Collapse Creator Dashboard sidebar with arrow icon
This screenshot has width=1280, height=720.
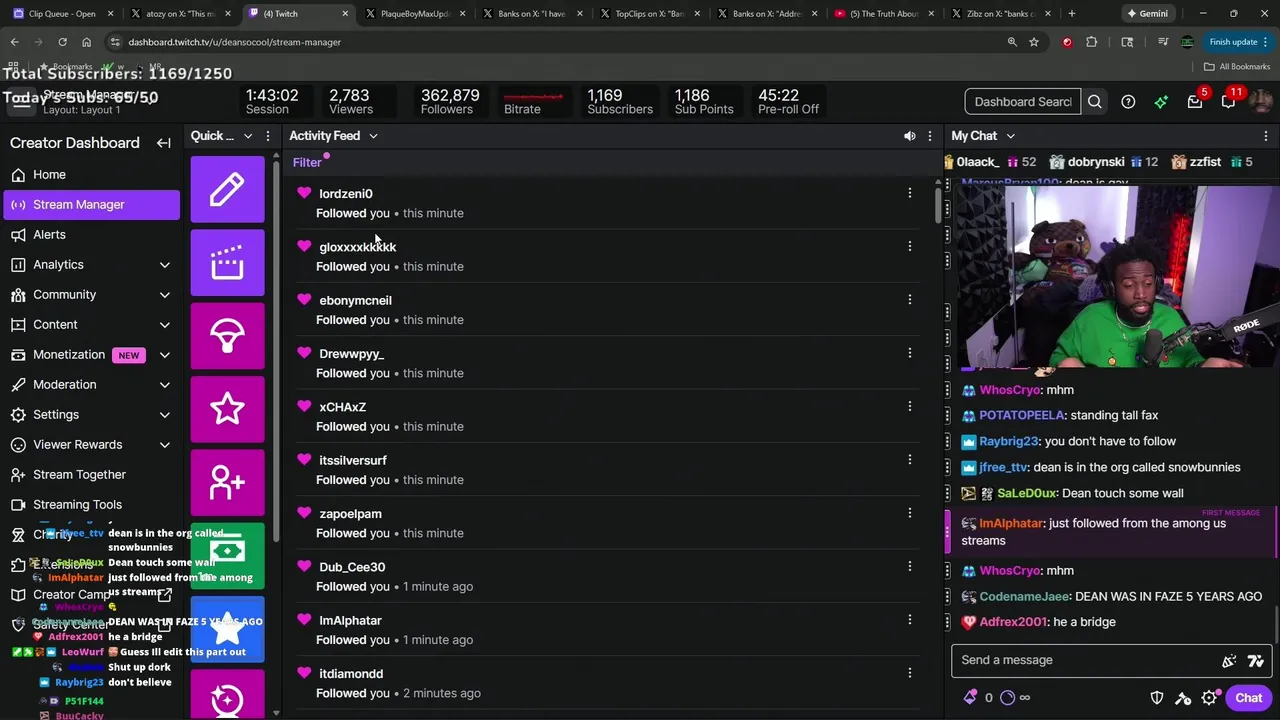coord(164,143)
